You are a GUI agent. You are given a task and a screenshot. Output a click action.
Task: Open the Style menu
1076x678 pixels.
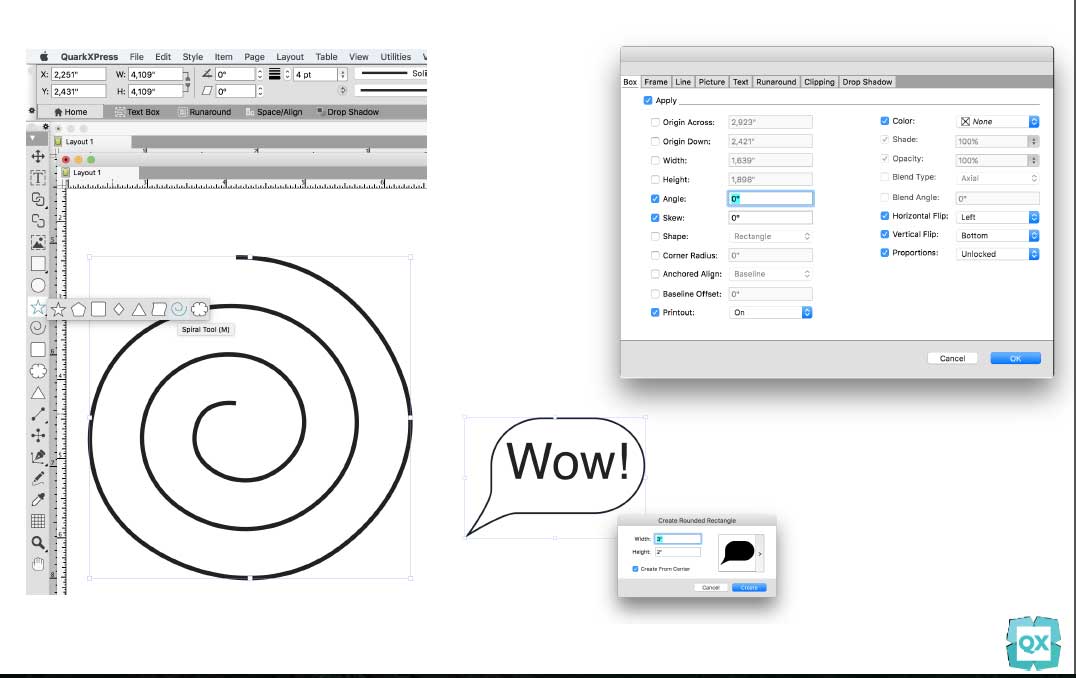193,57
